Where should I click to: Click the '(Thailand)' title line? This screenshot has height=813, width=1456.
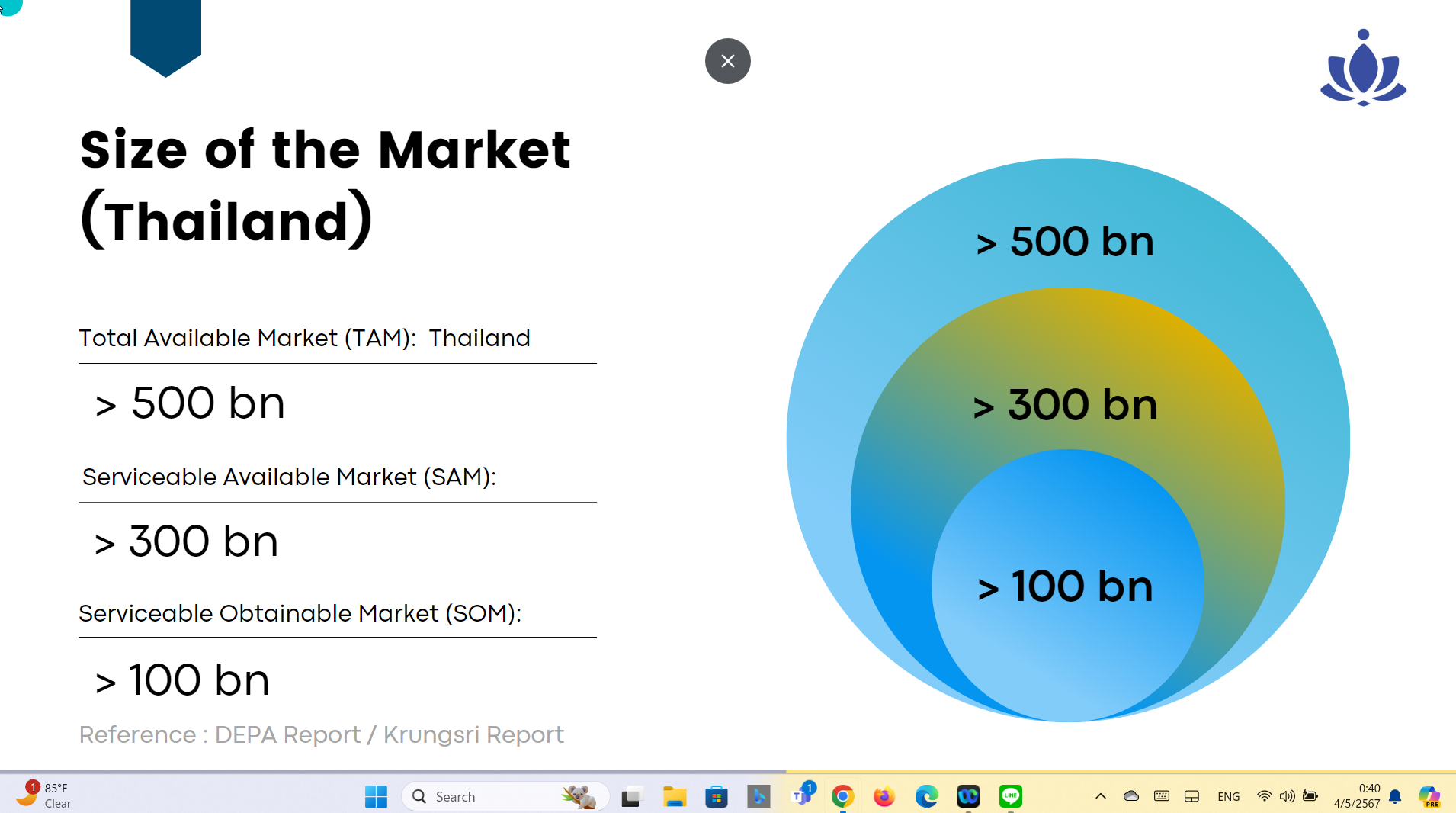(226, 220)
